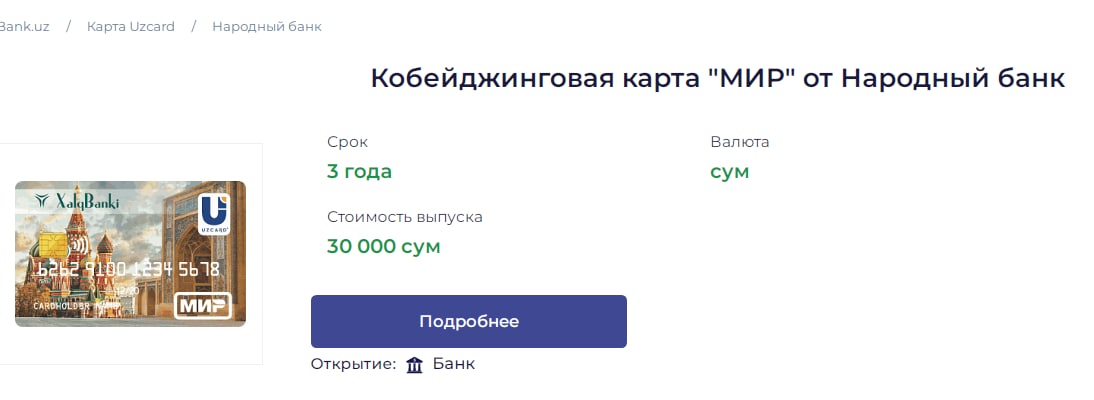Open the Bank.uz breadcrumb link
This screenshot has width=1094, height=400.
[x=24, y=26]
